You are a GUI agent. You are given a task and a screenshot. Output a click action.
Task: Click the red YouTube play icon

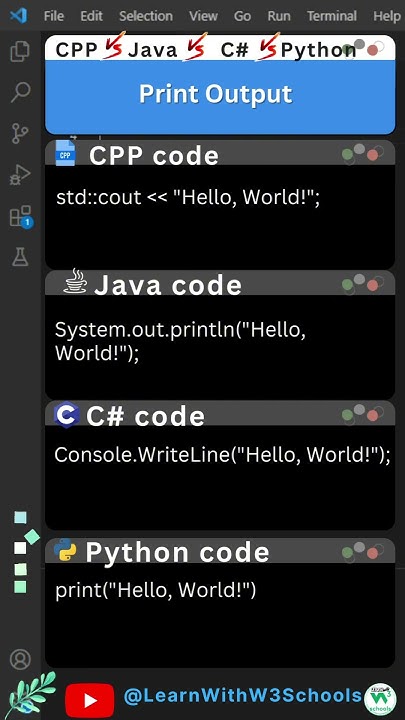[x=90, y=700]
